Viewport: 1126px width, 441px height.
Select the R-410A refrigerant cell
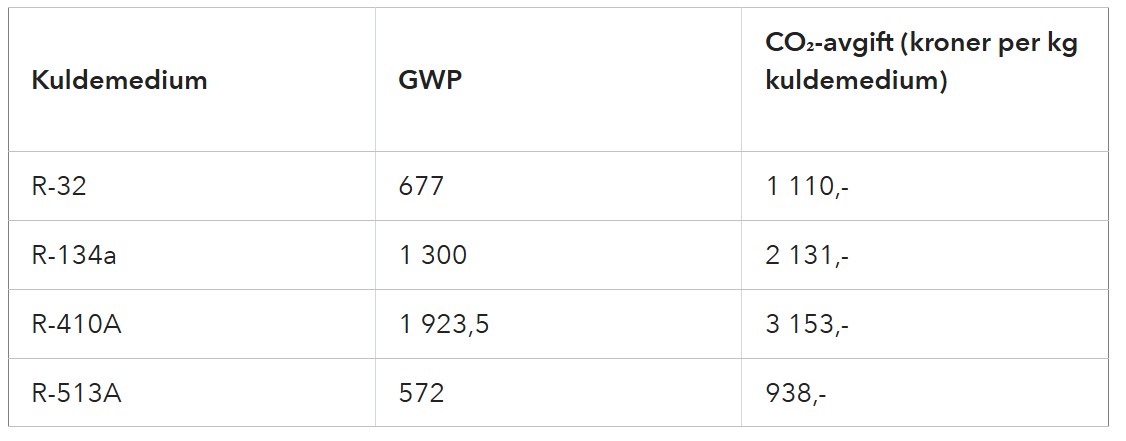coord(76,324)
